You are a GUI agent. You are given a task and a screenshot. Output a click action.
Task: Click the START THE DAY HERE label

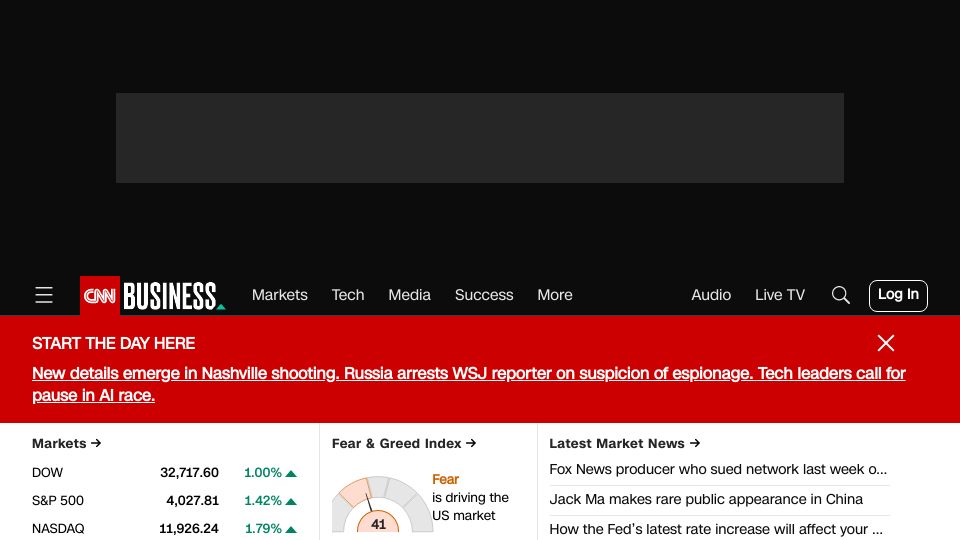pyautogui.click(x=113, y=343)
